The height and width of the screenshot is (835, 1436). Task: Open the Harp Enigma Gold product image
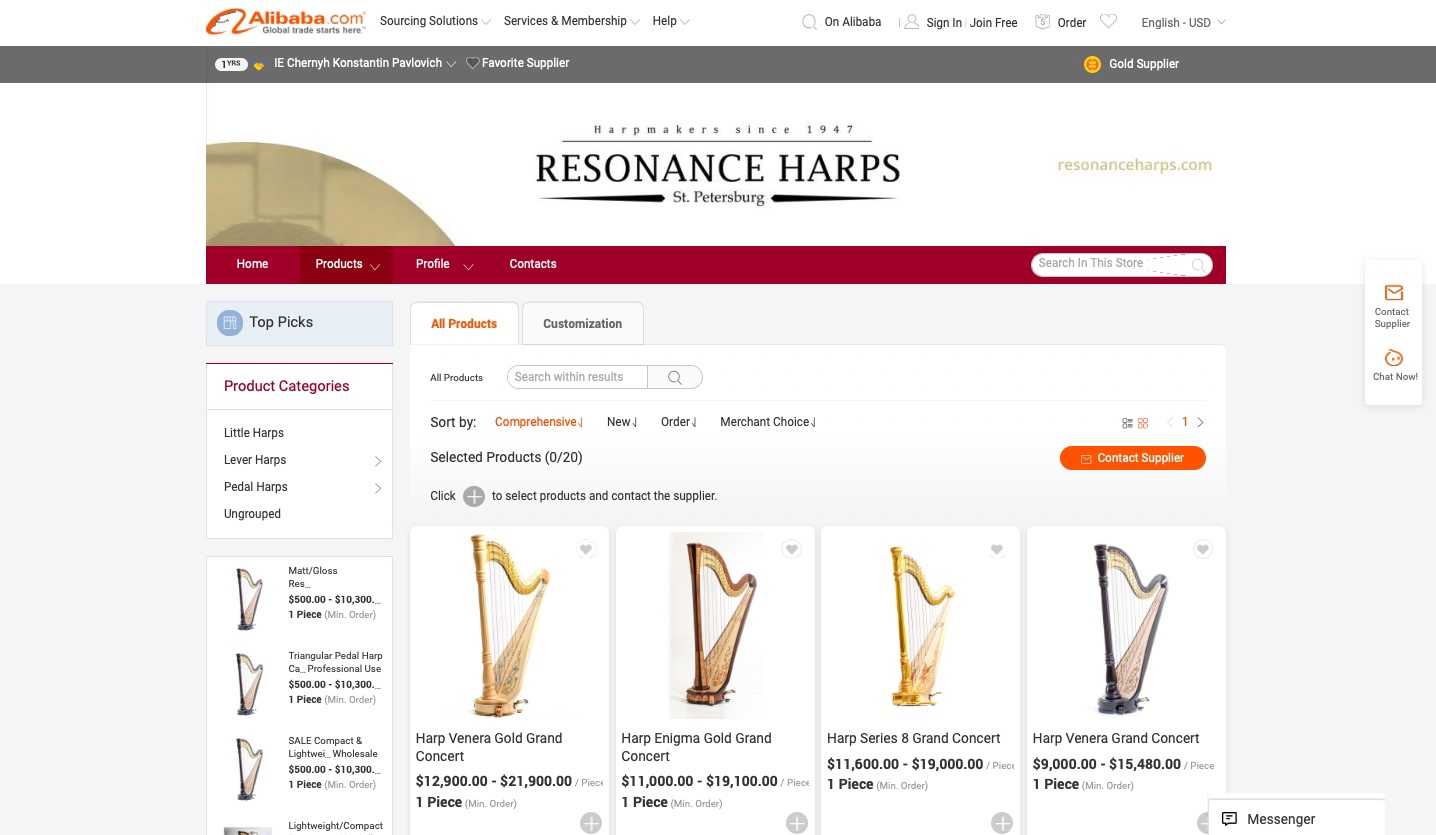[715, 625]
